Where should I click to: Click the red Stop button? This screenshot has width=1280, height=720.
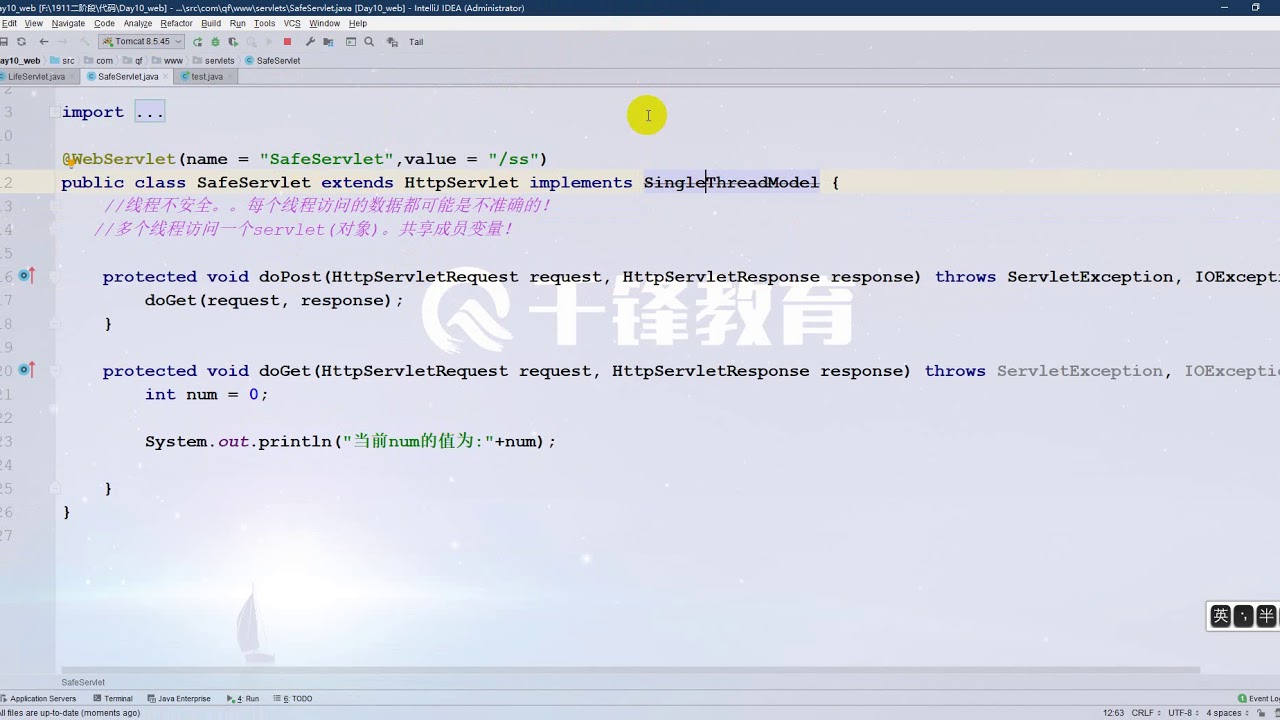tap(287, 42)
